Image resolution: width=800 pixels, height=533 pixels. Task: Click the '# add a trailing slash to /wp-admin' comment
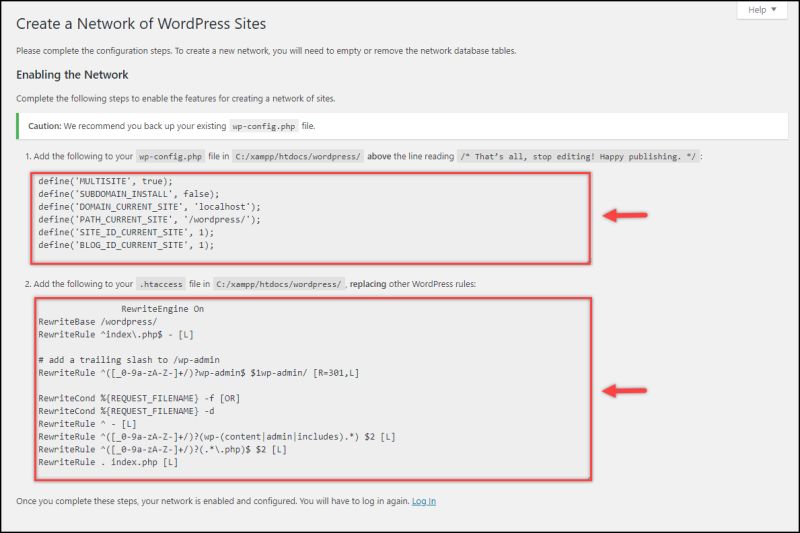click(129, 360)
